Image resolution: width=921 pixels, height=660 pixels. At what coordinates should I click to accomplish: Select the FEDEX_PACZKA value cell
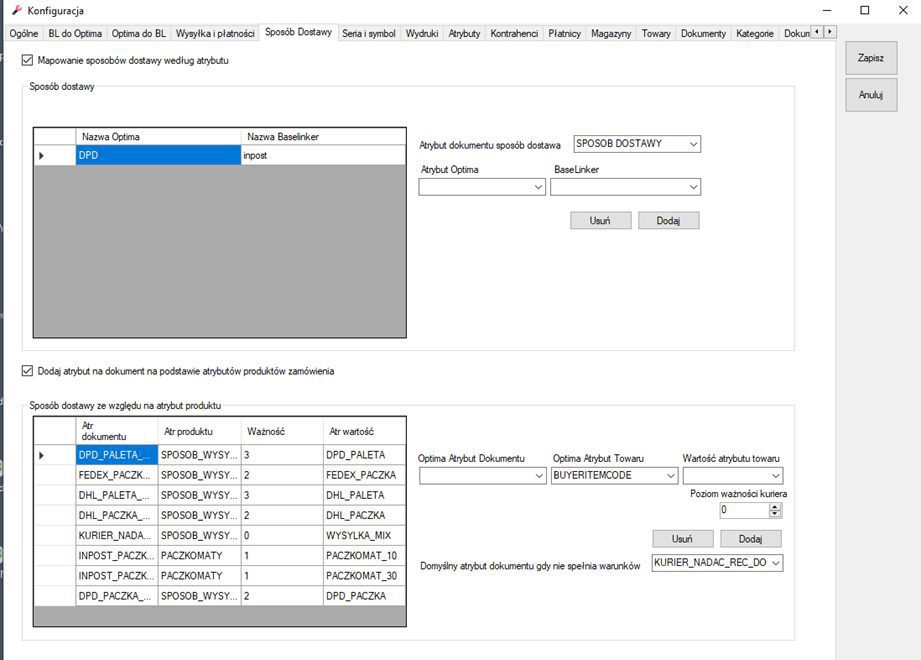364,475
